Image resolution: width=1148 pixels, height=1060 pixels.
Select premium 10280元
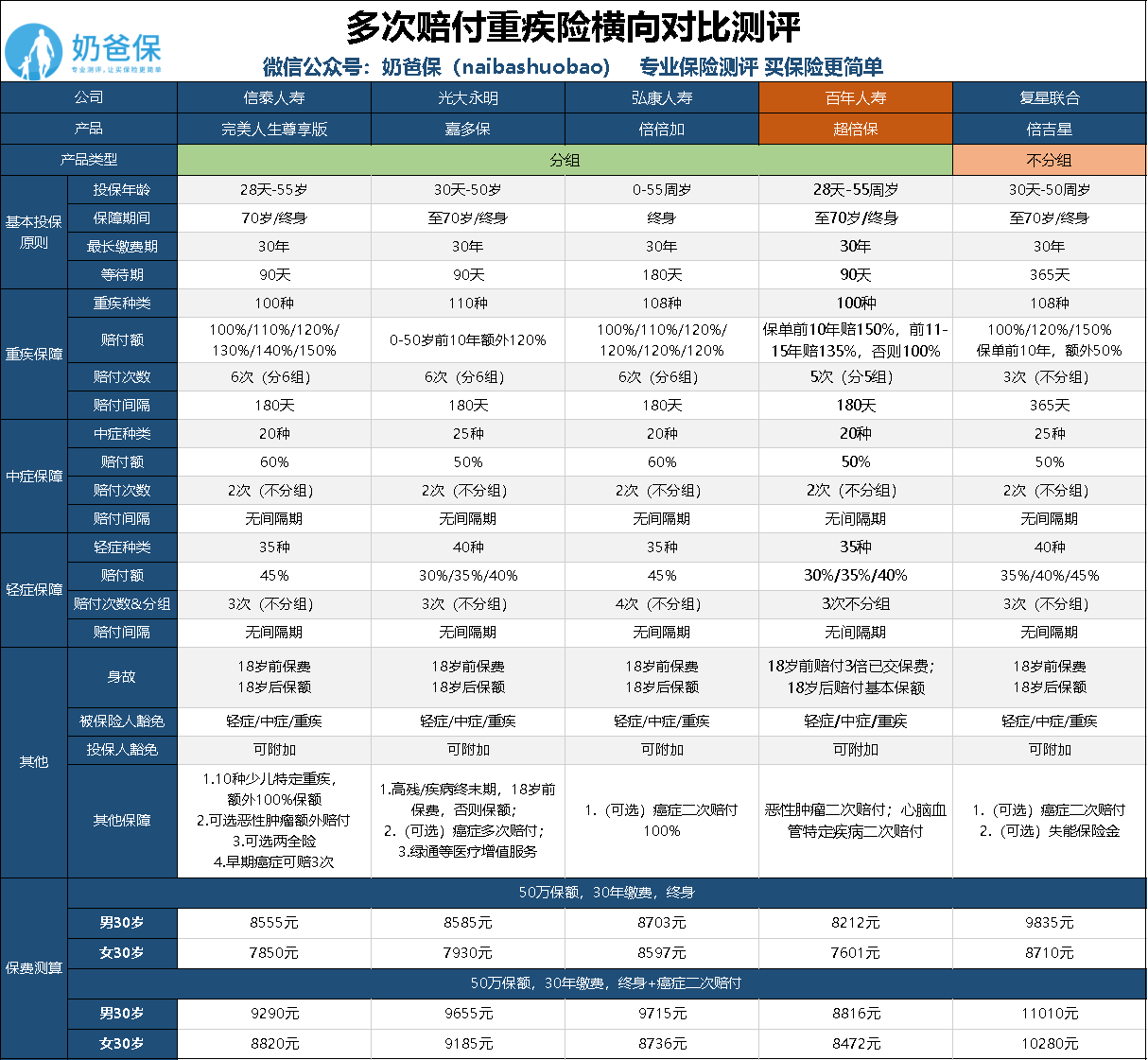click(x=1050, y=1044)
